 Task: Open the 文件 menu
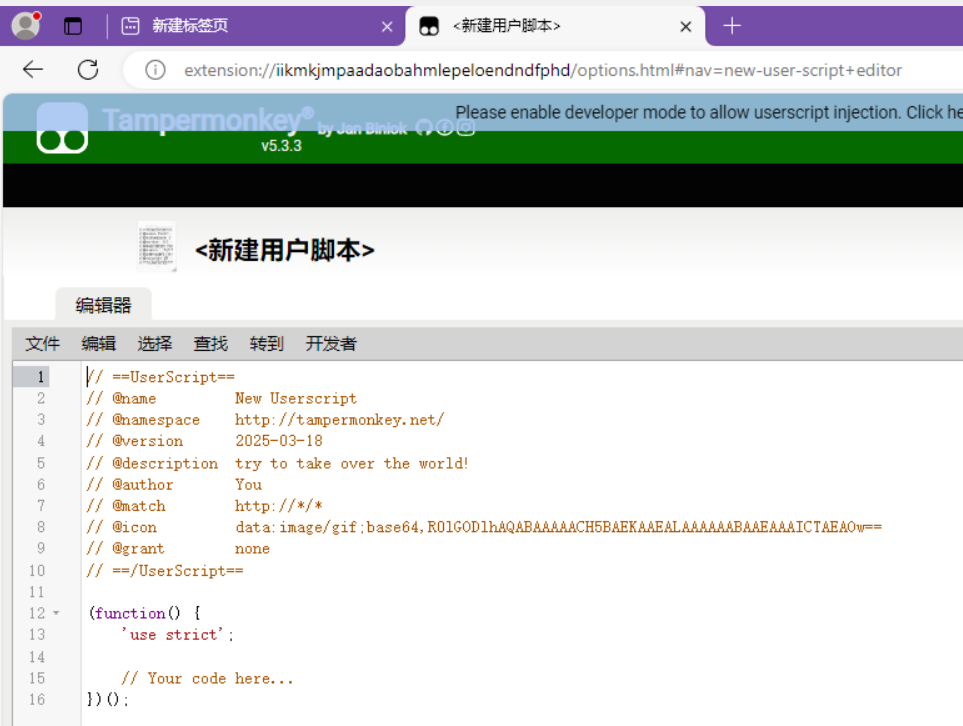point(43,344)
